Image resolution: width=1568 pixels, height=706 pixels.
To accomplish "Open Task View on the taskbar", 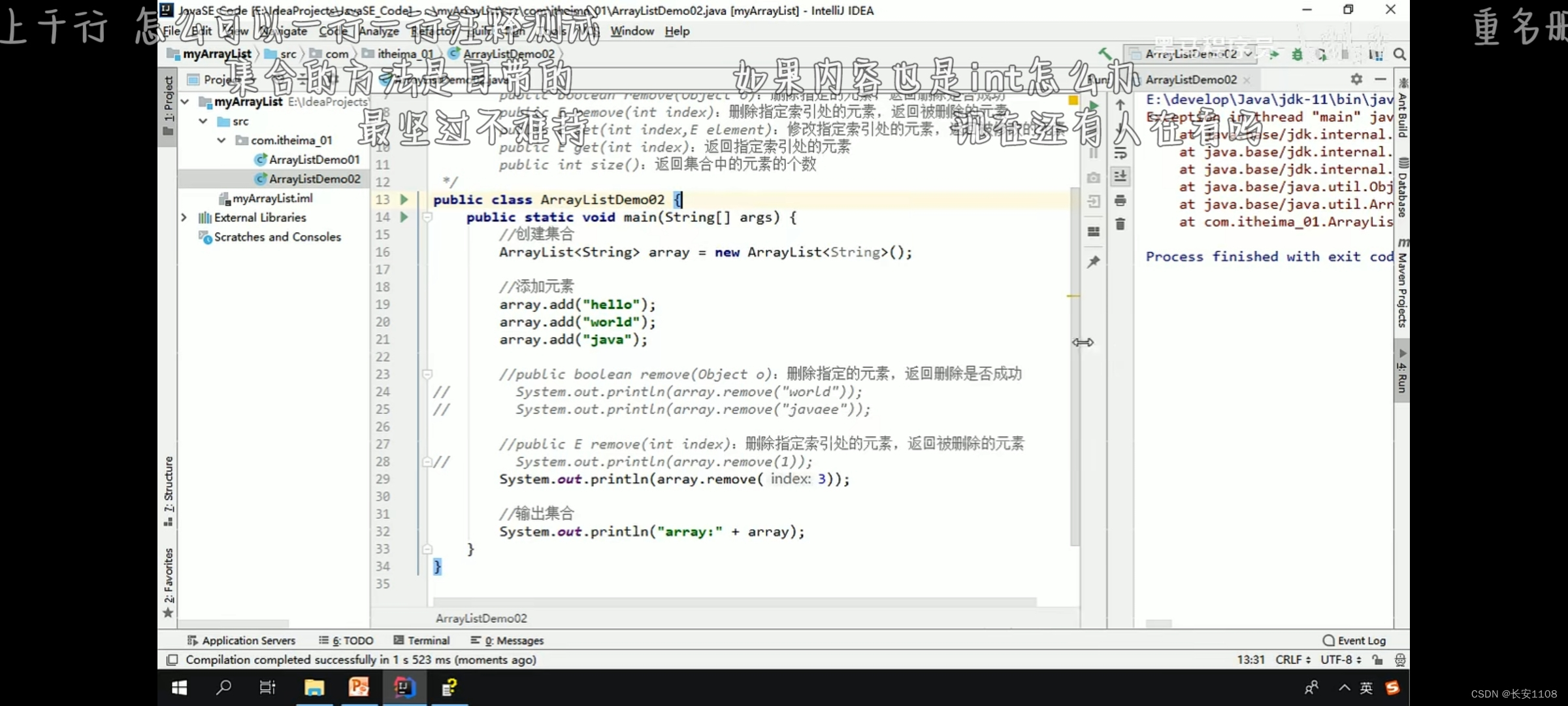I will pyautogui.click(x=268, y=688).
